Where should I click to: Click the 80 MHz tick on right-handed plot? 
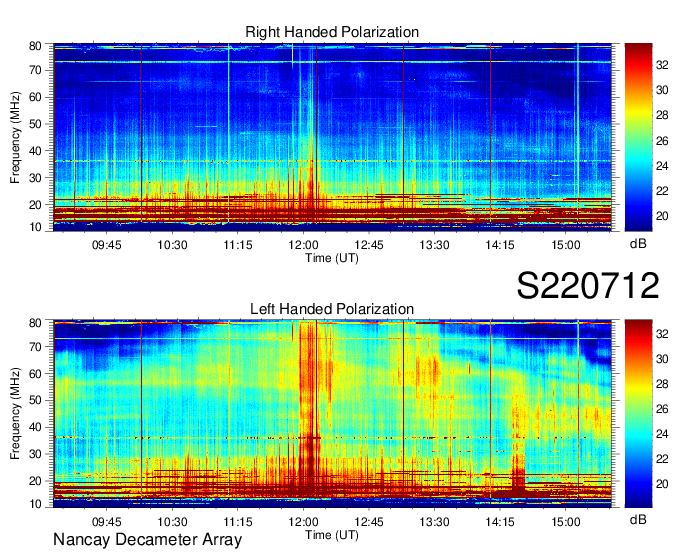[x=35, y=46]
